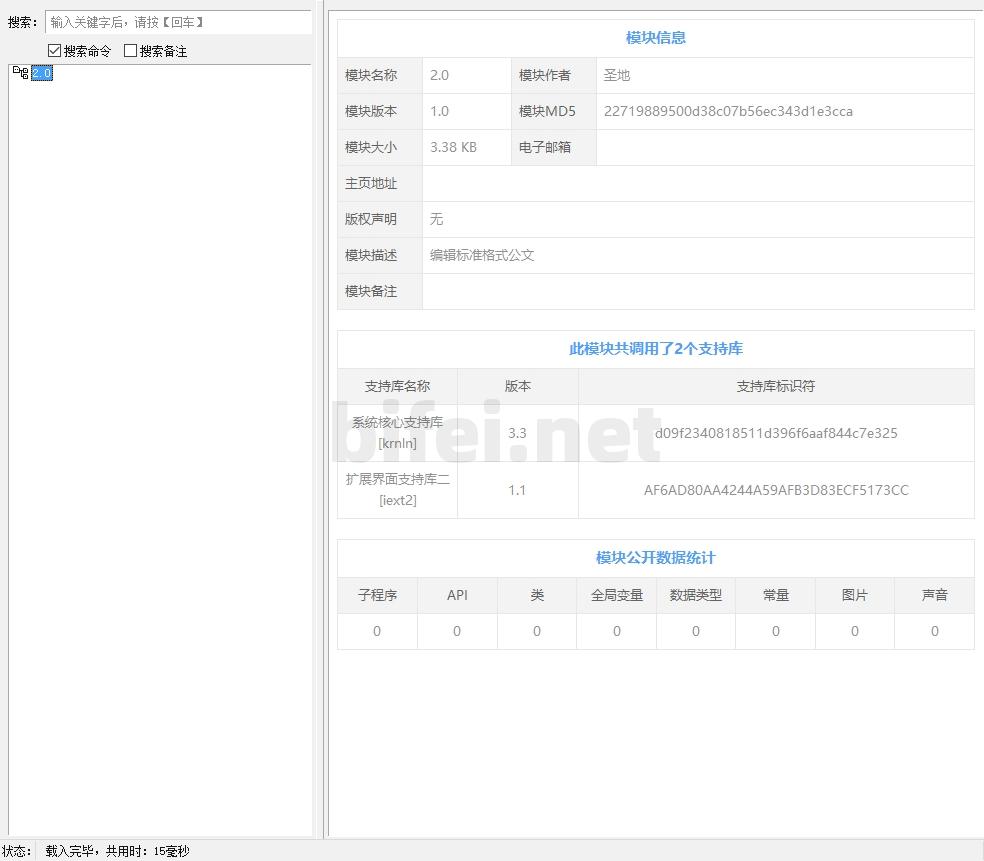
Task: Select the 2.0 module tree node
Action: tap(41, 73)
